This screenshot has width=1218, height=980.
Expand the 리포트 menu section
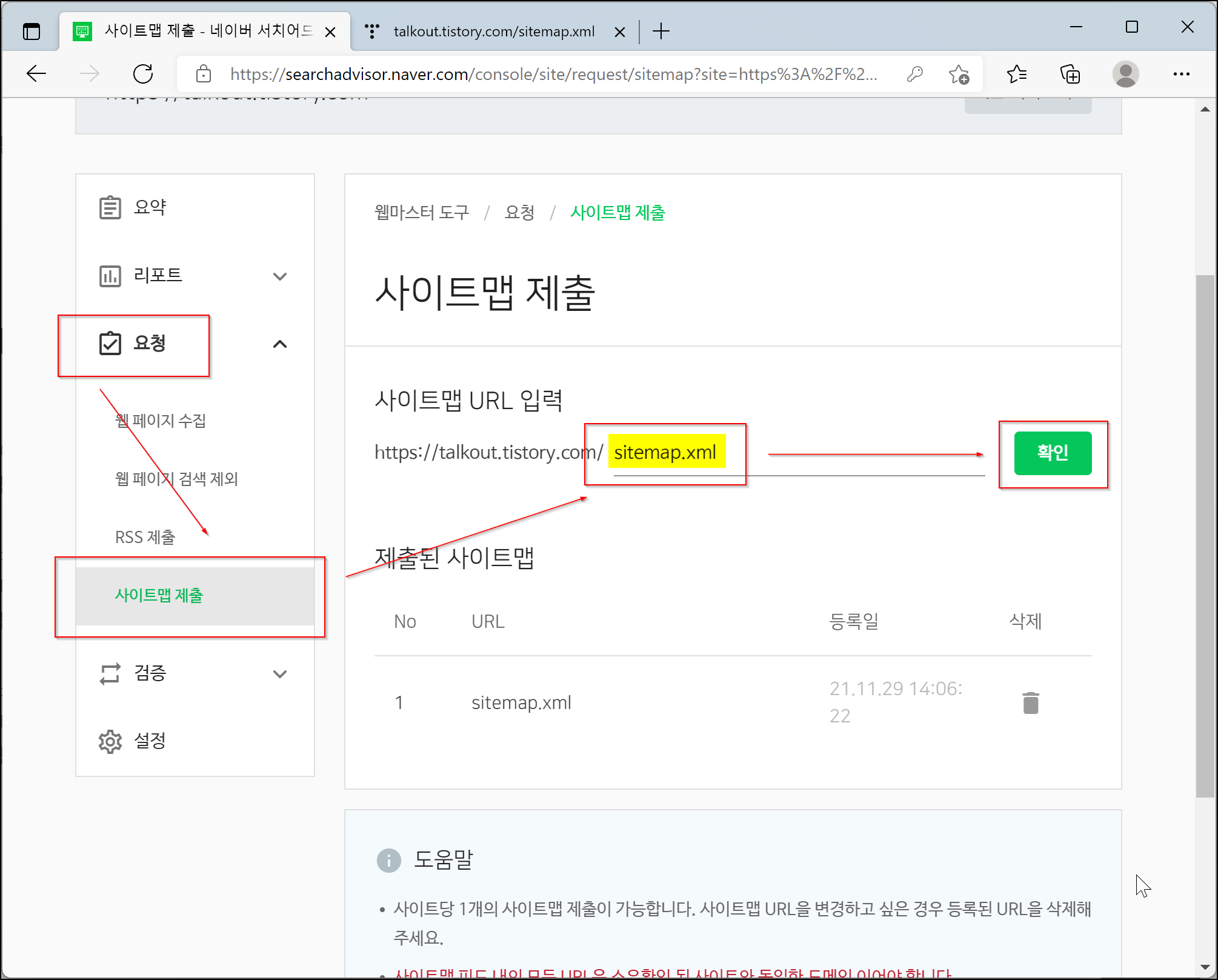pos(279,276)
